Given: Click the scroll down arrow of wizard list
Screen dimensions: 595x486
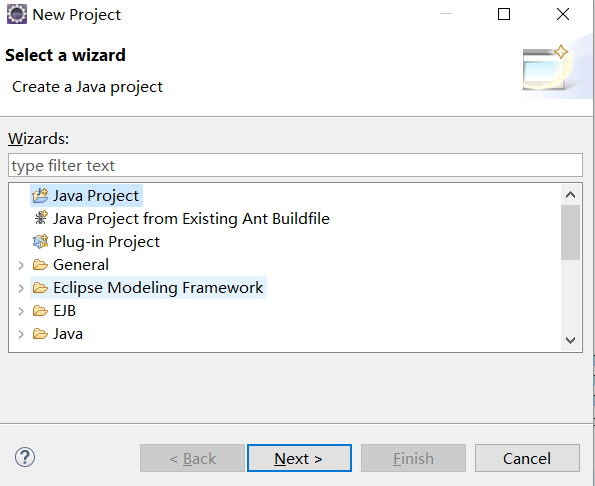Looking at the screenshot, I should [570, 340].
